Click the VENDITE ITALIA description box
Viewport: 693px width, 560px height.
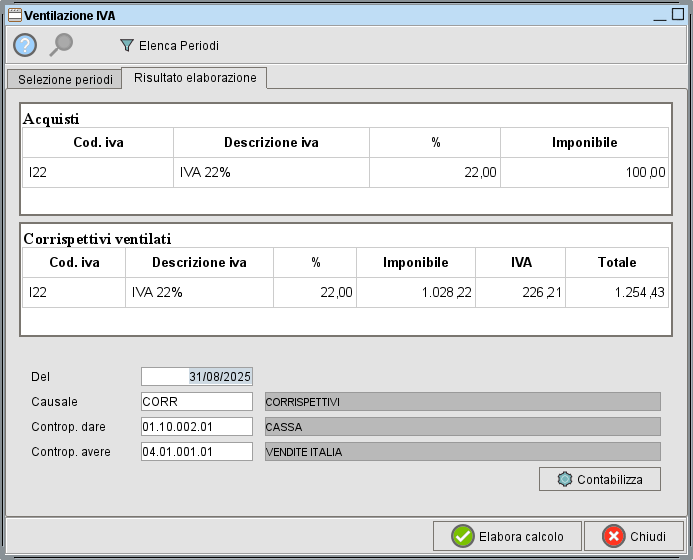pos(463,452)
